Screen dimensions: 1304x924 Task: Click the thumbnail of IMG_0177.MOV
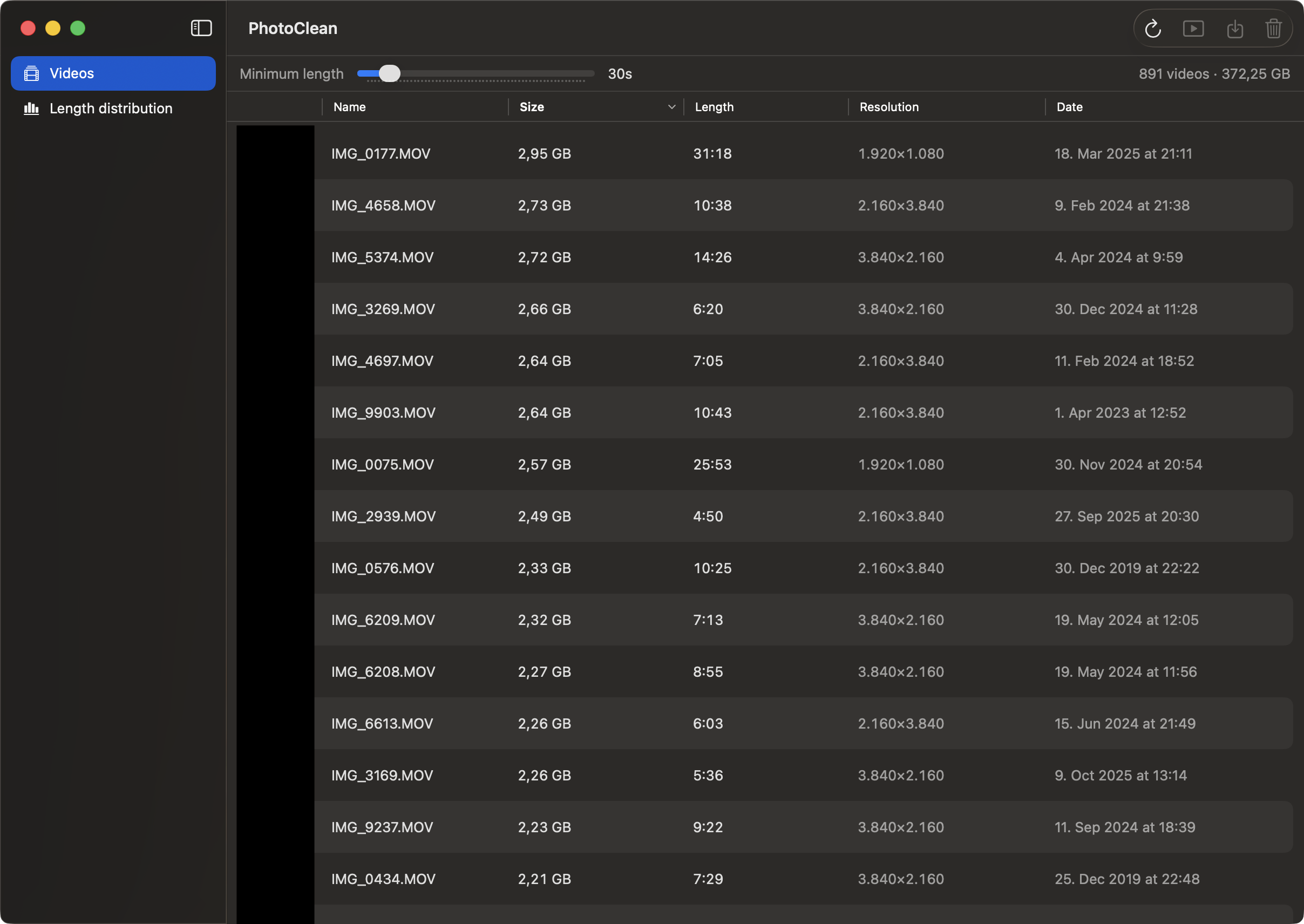click(x=275, y=154)
